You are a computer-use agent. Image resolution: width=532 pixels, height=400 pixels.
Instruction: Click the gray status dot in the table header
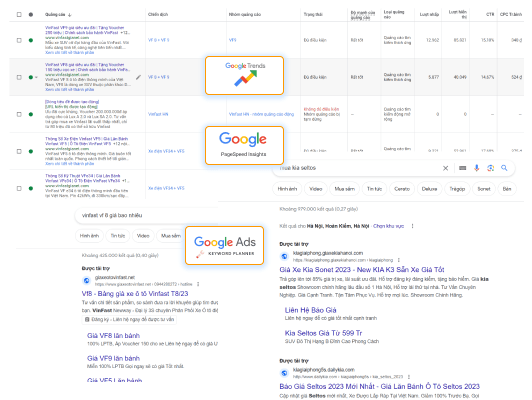pos(31,15)
